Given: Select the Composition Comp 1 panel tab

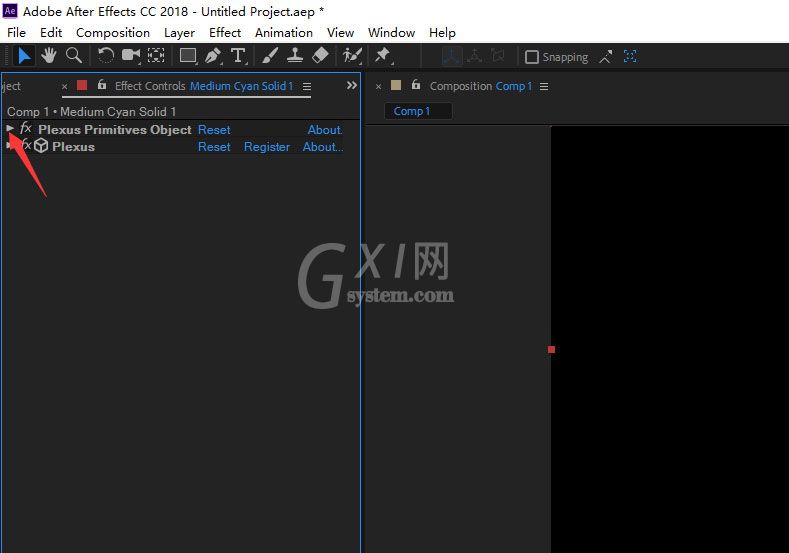Looking at the screenshot, I should [481, 86].
